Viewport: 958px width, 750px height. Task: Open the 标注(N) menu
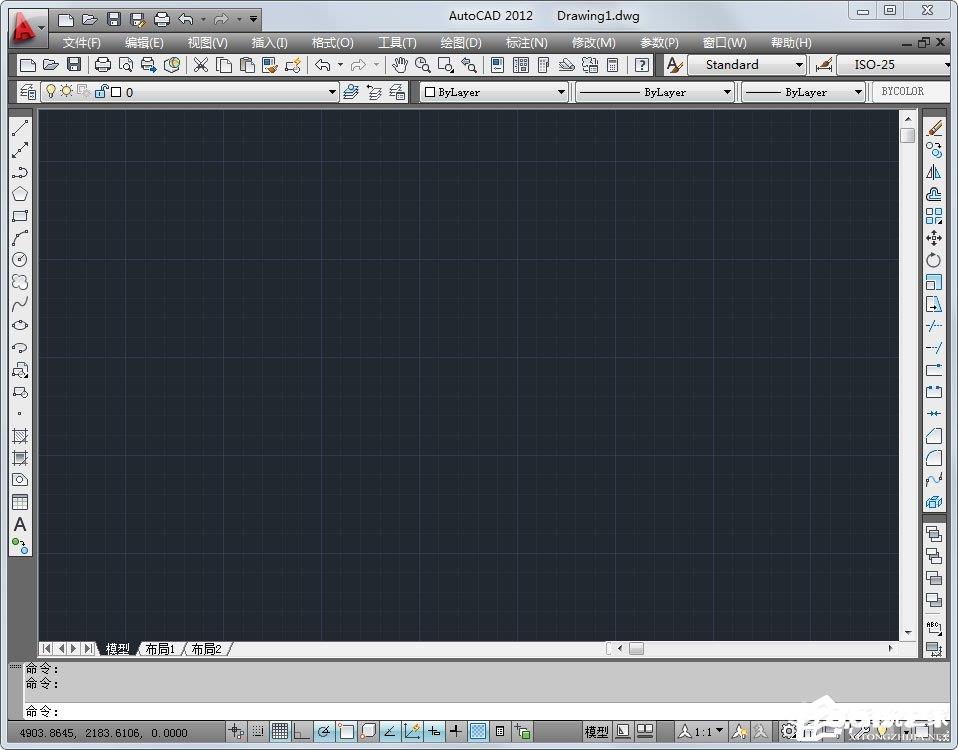tap(526, 43)
